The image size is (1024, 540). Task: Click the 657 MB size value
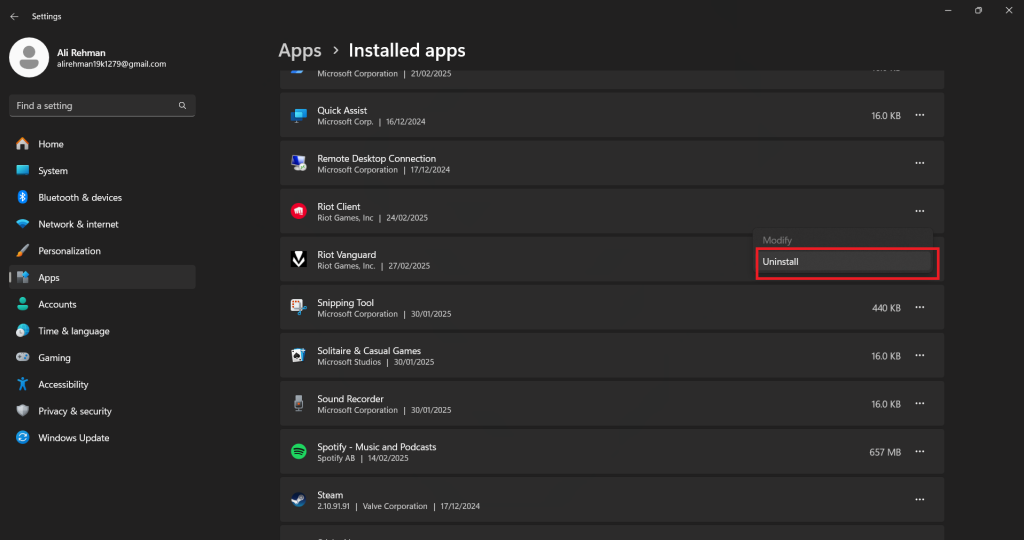[x=885, y=452]
